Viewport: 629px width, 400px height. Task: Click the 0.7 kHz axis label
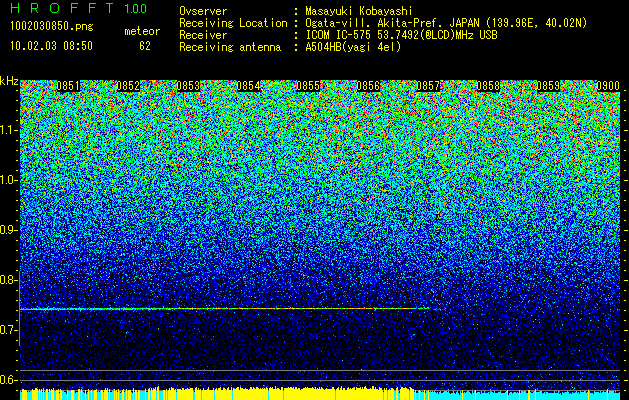point(8,330)
